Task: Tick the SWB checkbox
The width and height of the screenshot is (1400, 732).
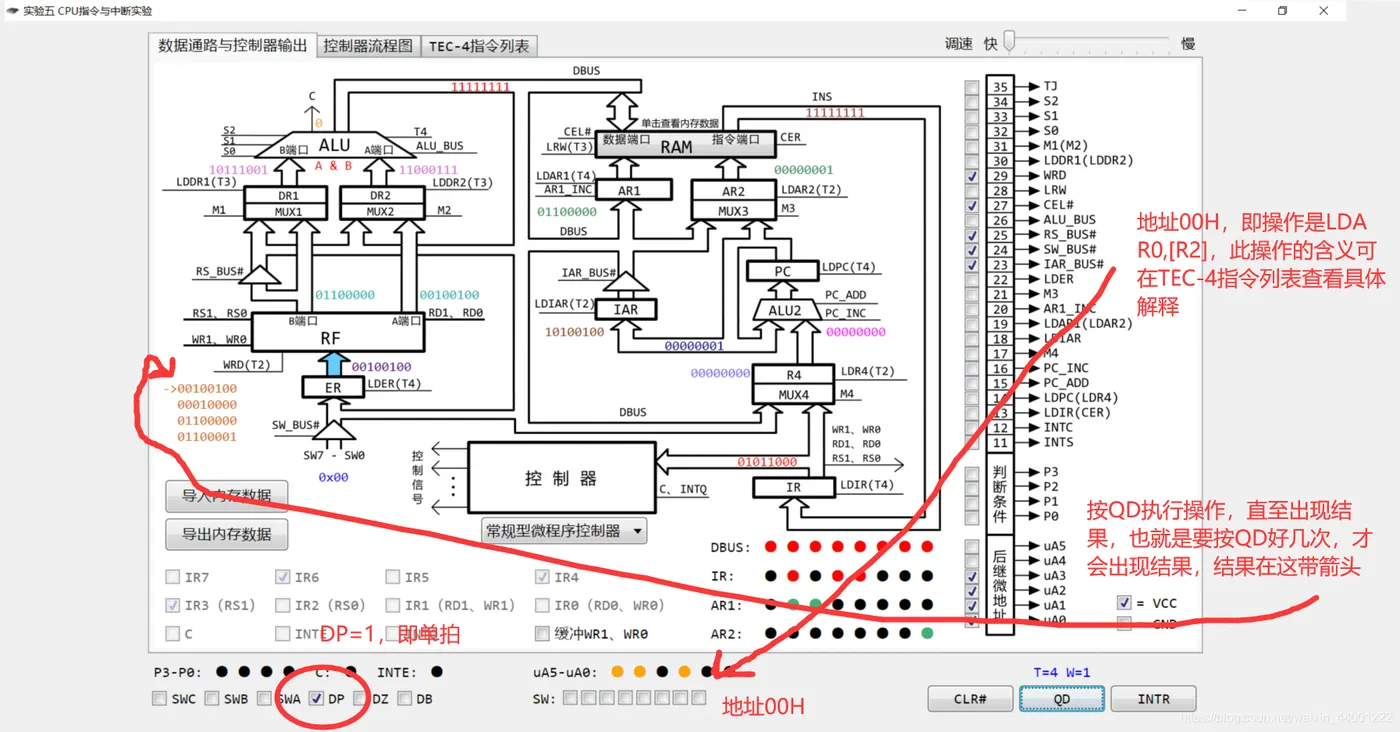Action: 212,699
